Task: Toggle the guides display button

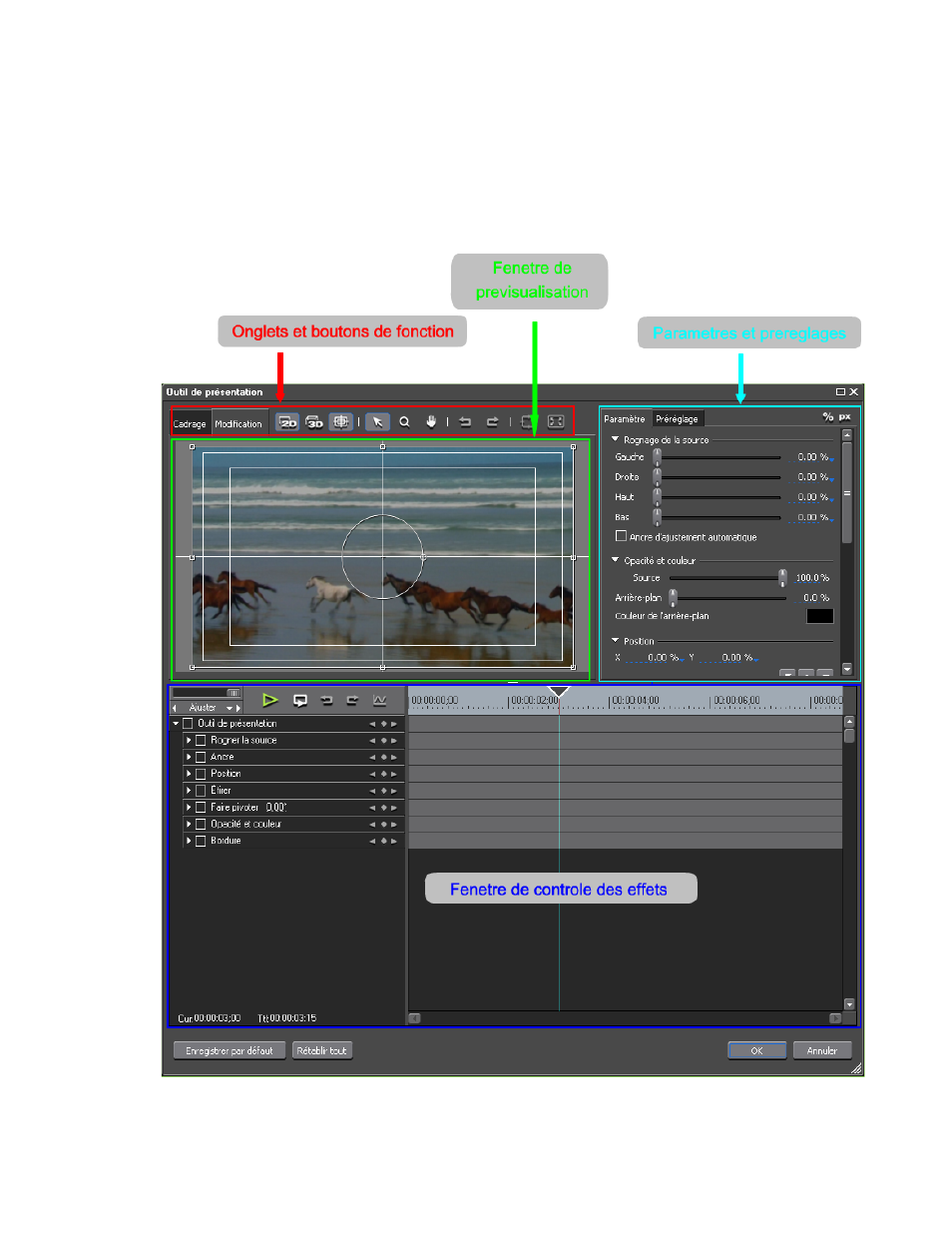Action: coord(341,422)
